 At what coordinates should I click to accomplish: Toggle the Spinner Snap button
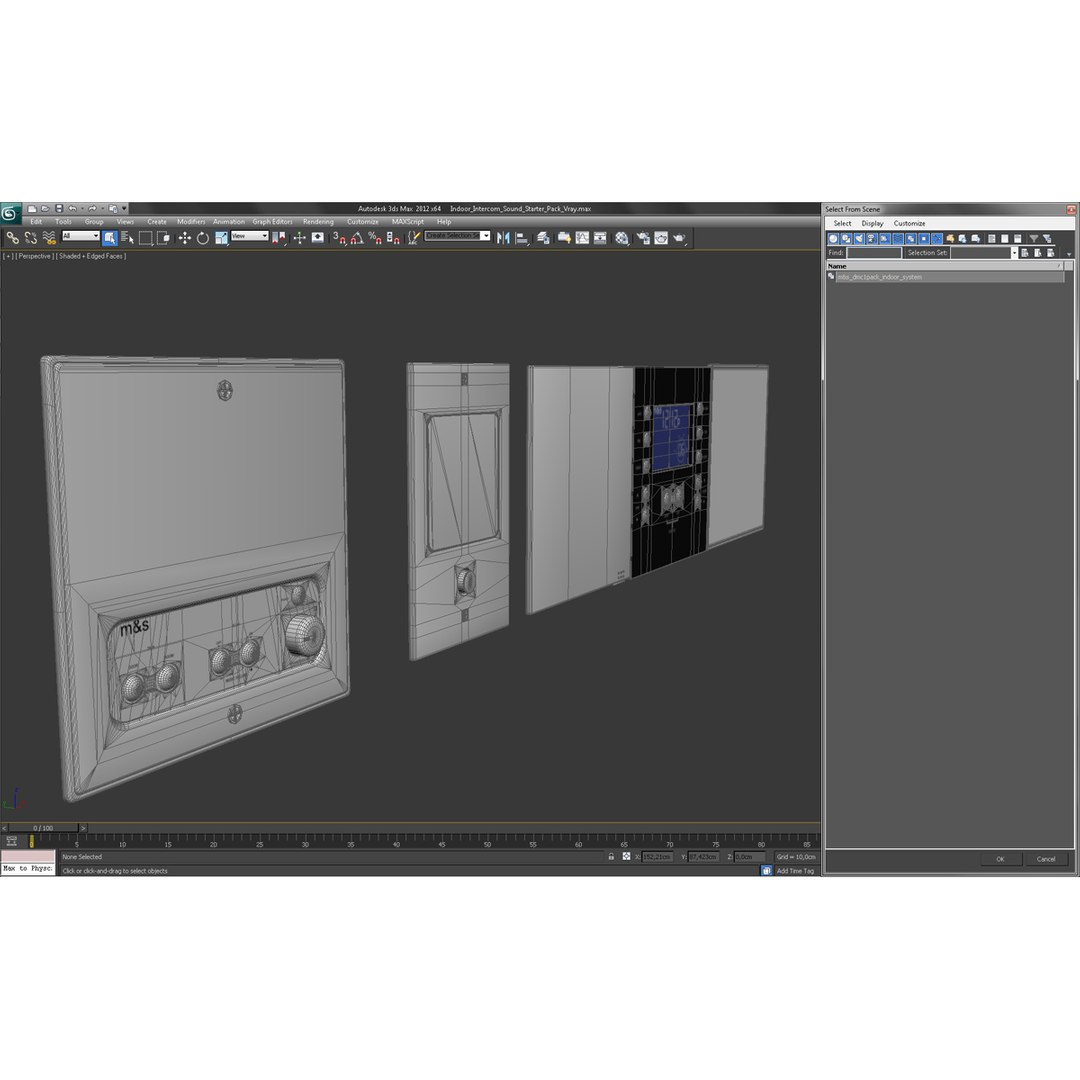point(393,238)
